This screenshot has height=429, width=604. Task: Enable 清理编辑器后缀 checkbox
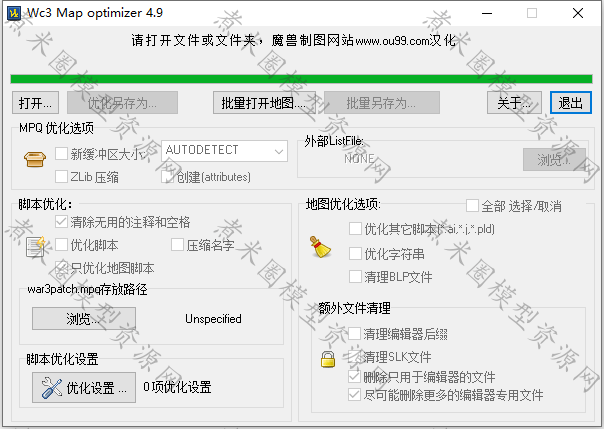tap(354, 333)
